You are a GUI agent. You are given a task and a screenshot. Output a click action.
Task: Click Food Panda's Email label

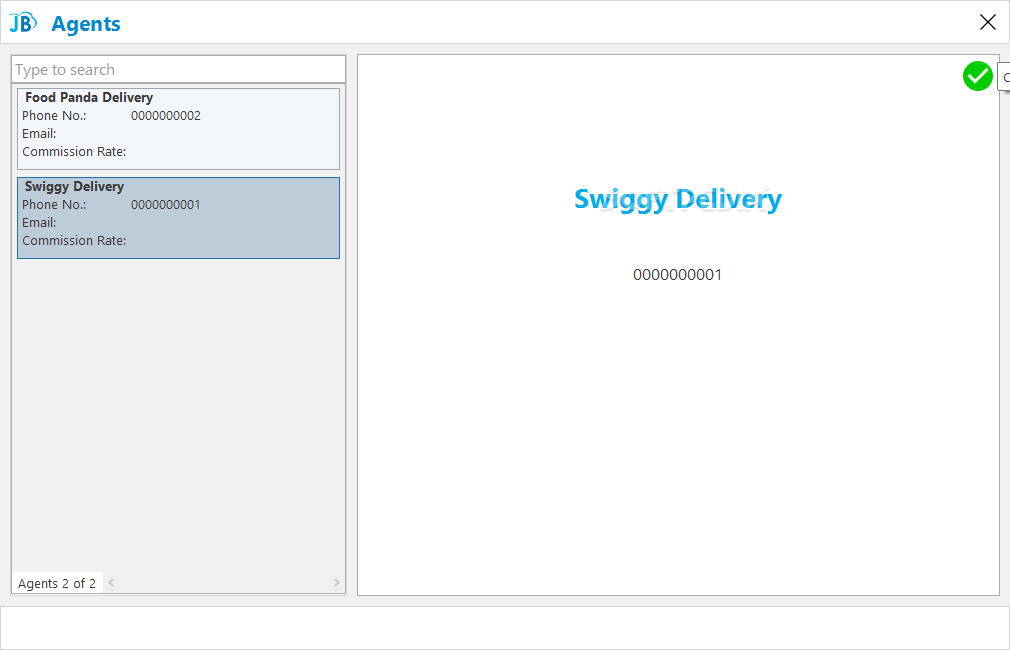(x=39, y=133)
